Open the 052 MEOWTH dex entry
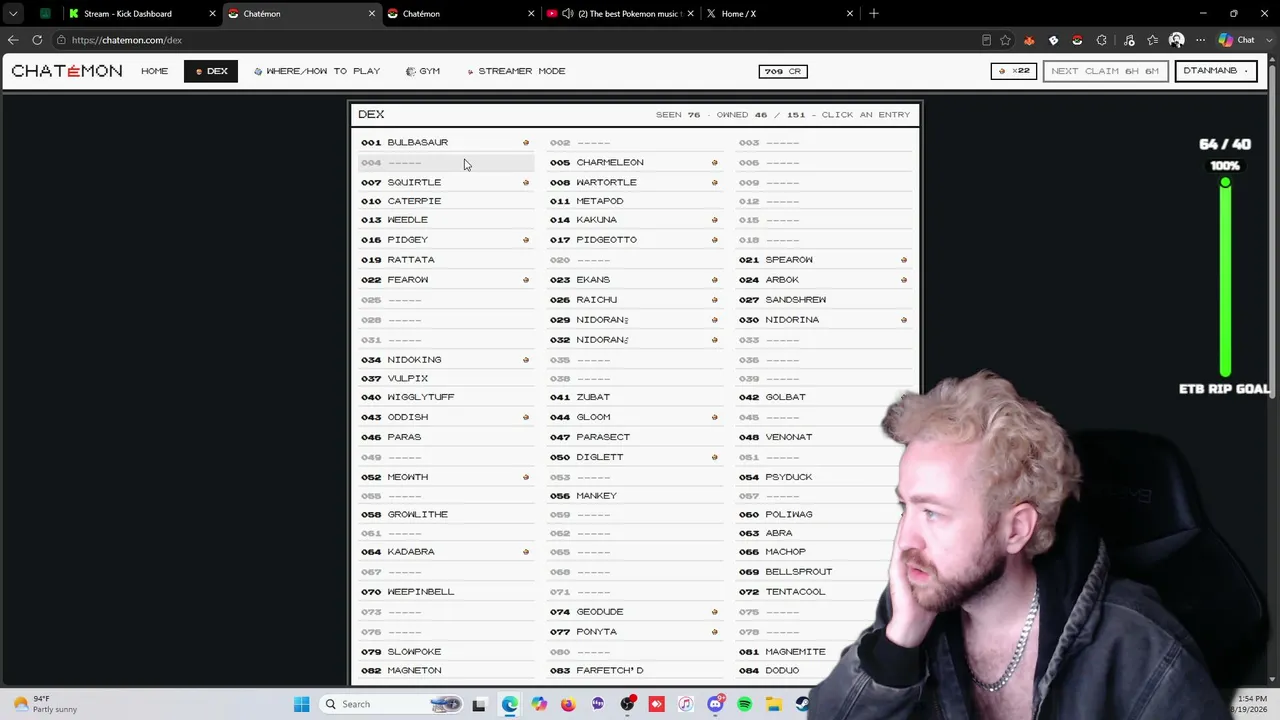The width and height of the screenshot is (1280, 720). [446, 477]
